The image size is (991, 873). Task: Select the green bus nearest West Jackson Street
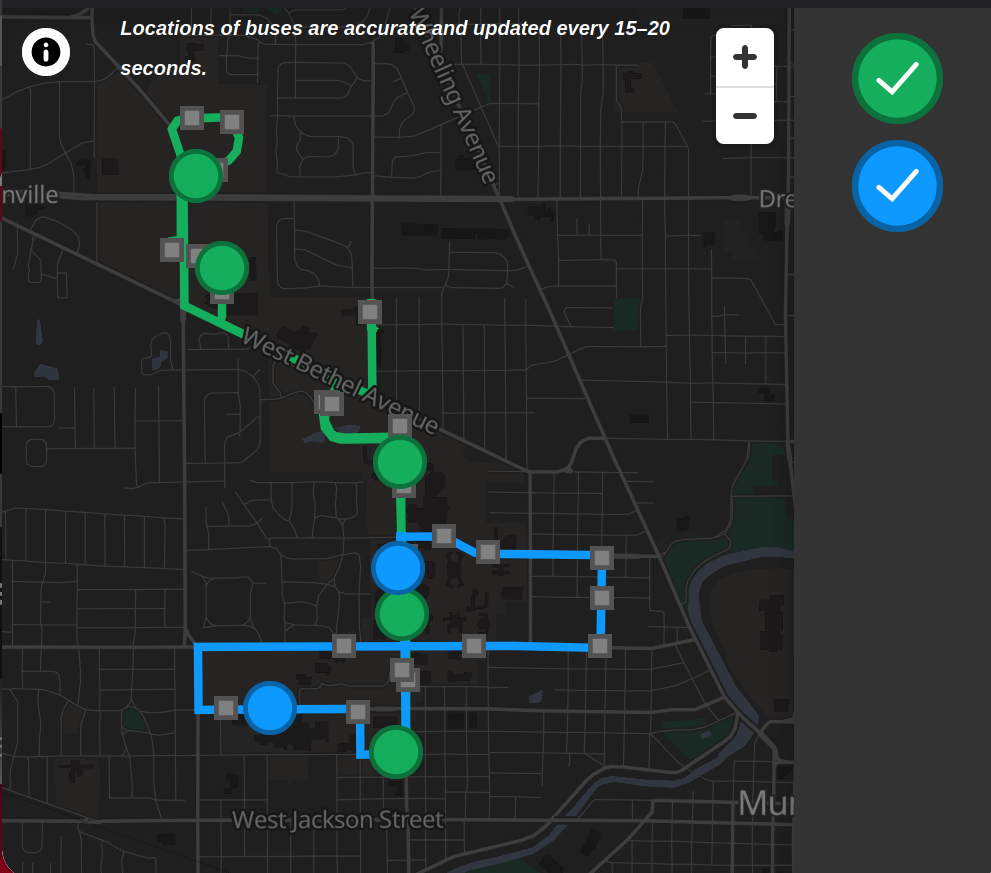pyautogui.click(x=396, y=752)
